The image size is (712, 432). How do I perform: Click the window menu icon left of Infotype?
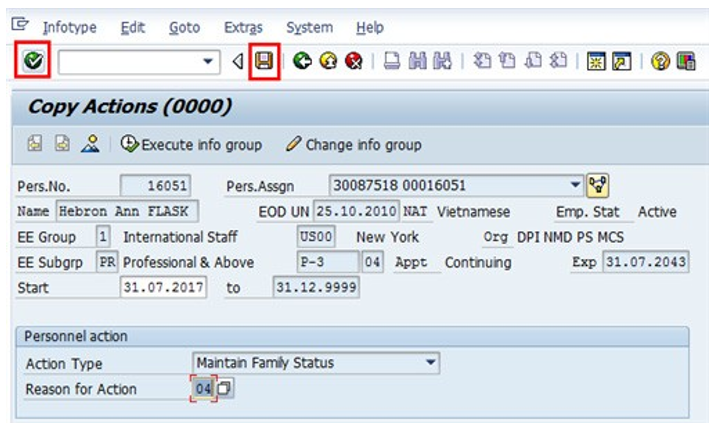point(20,24)
